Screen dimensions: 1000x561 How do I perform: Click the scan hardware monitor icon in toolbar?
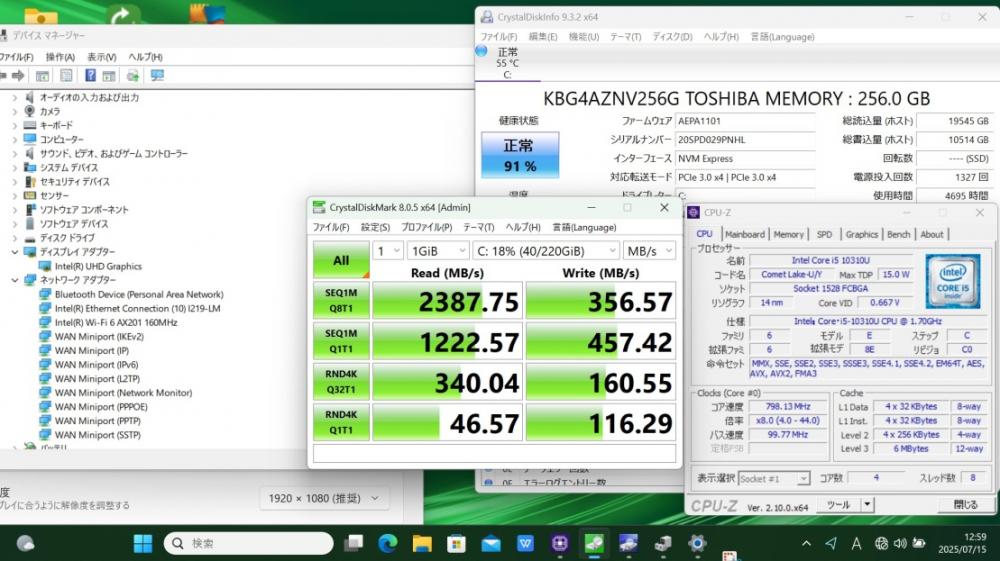(x=157, y=76)
